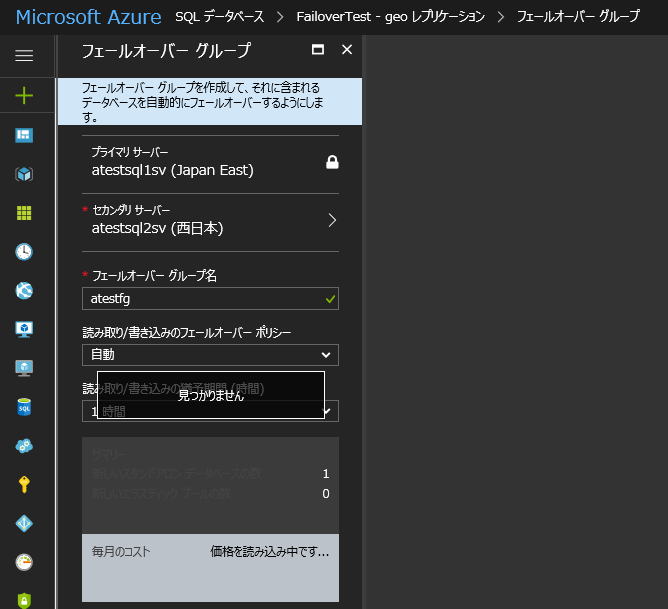Open the SQL databases sidebar icon

(x=24, y=407)
